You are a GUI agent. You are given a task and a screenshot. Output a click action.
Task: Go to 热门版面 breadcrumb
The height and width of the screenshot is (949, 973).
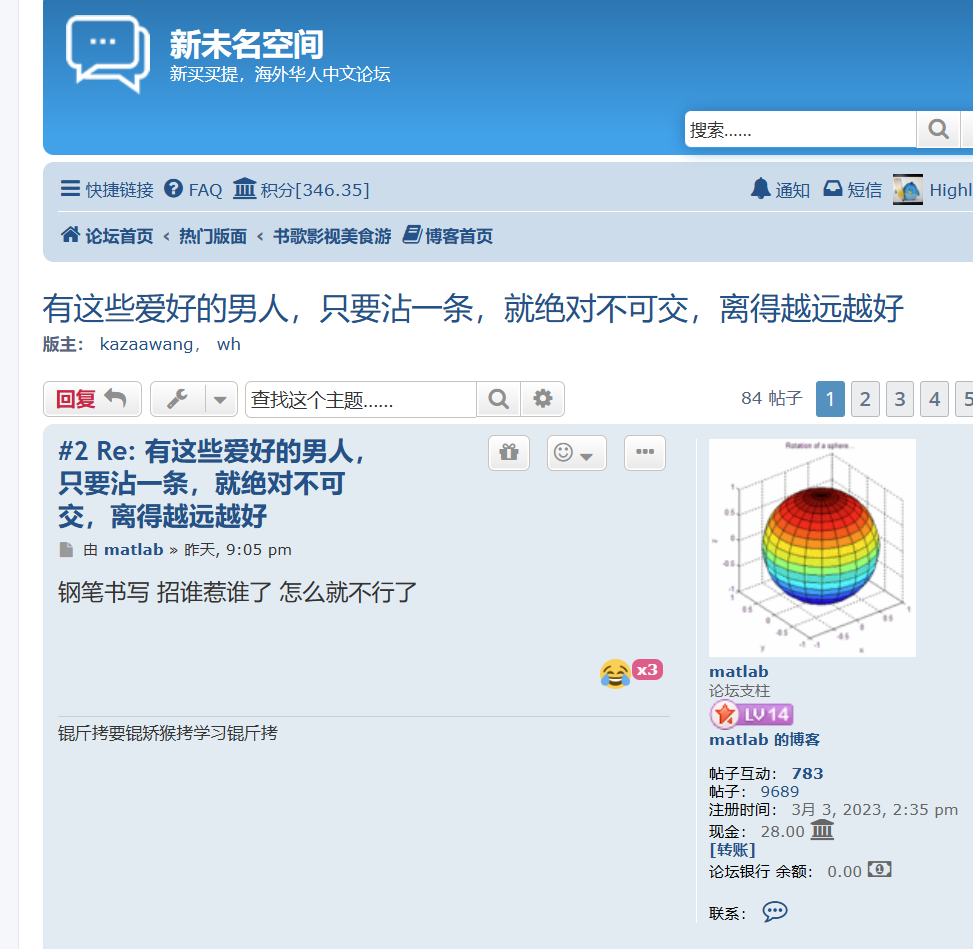click(x=213, y=236)
